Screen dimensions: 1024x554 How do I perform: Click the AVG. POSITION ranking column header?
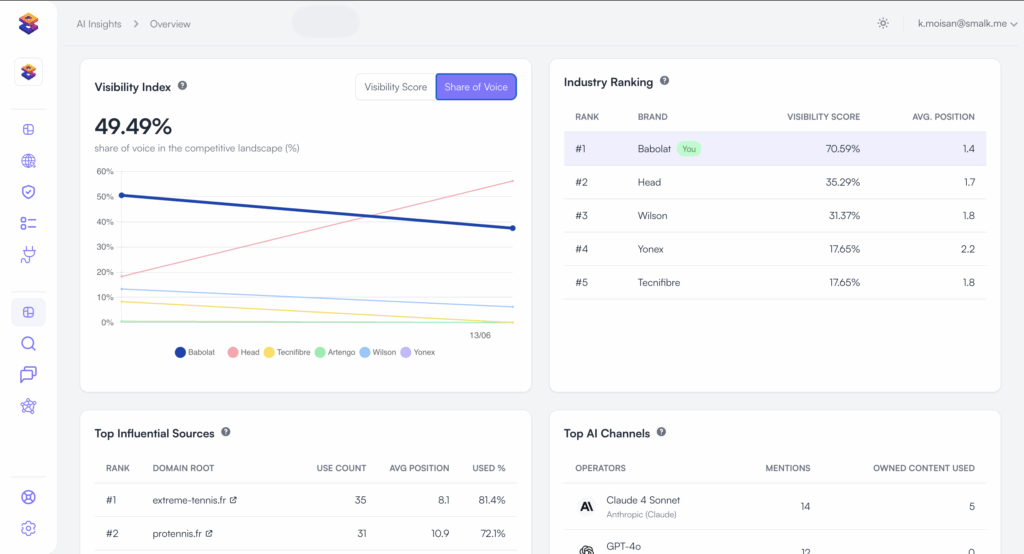click(943, 116)
